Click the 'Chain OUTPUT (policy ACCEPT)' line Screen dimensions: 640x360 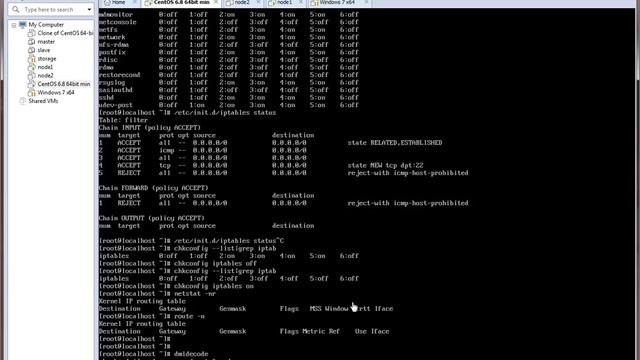point(151,218)
